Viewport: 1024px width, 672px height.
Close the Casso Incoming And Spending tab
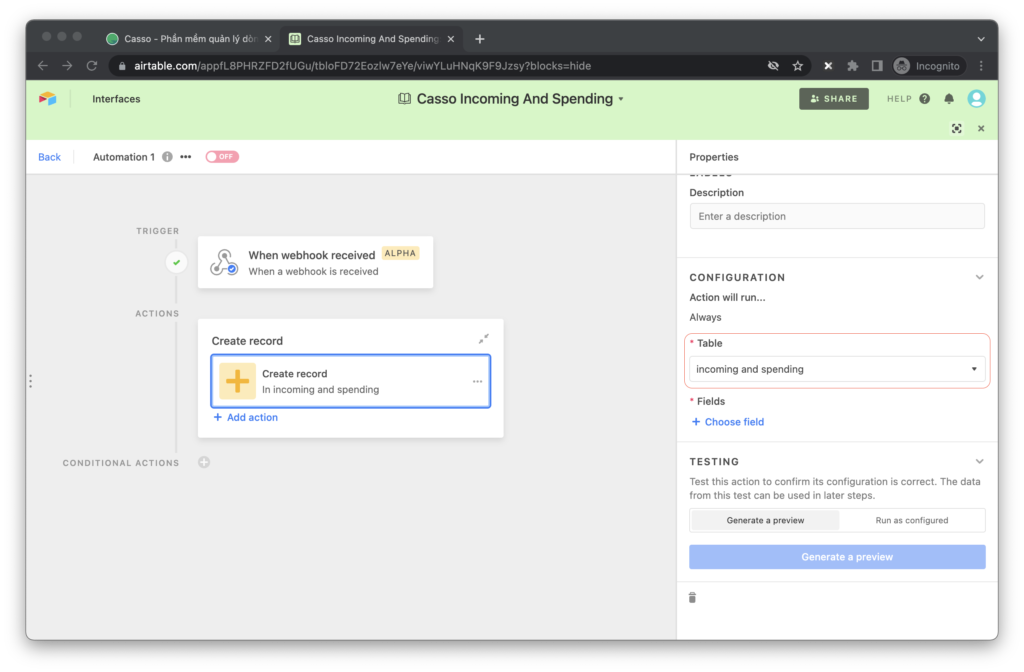(451, 39)
